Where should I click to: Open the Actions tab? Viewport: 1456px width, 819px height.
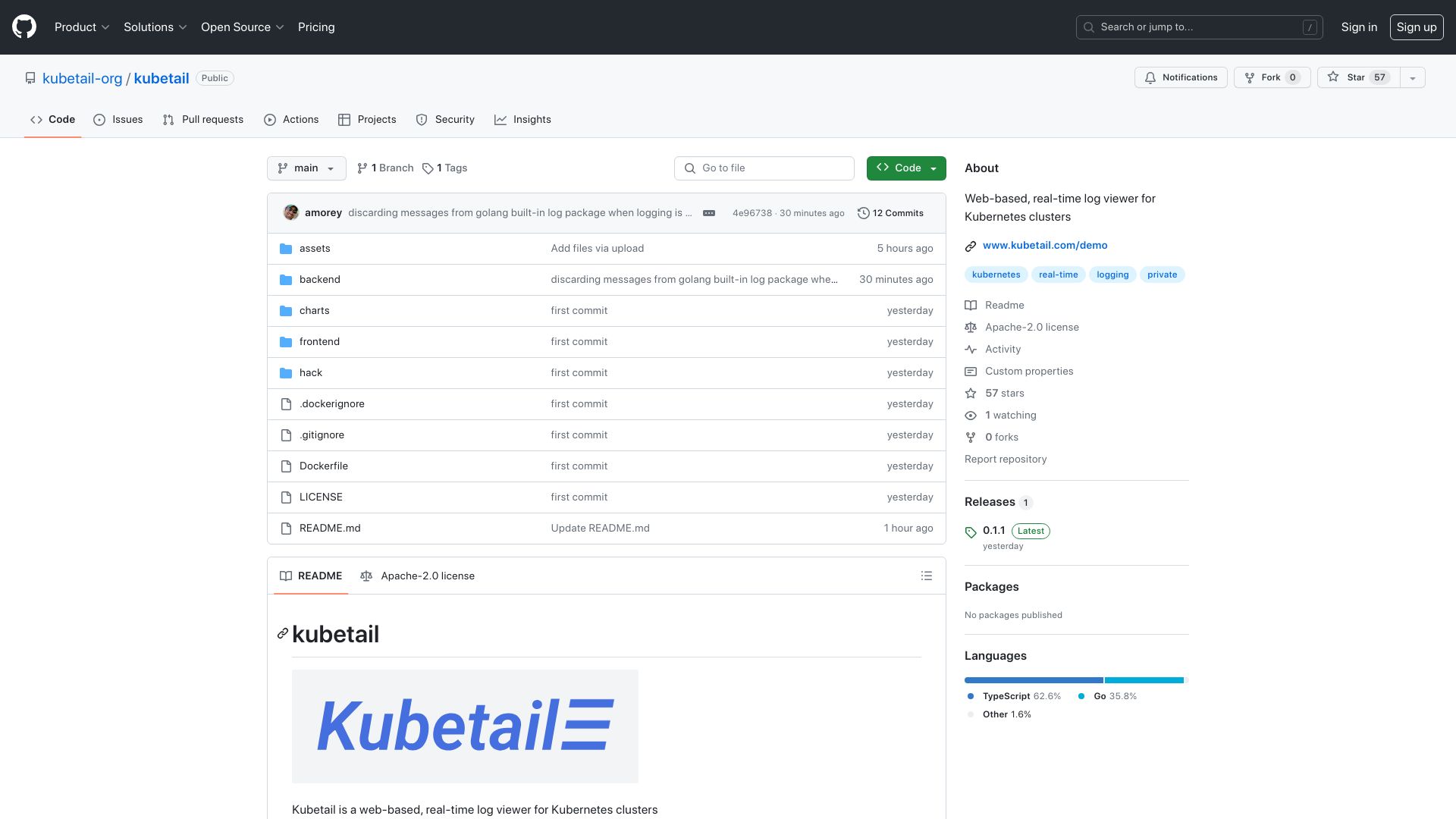(291, 120)
